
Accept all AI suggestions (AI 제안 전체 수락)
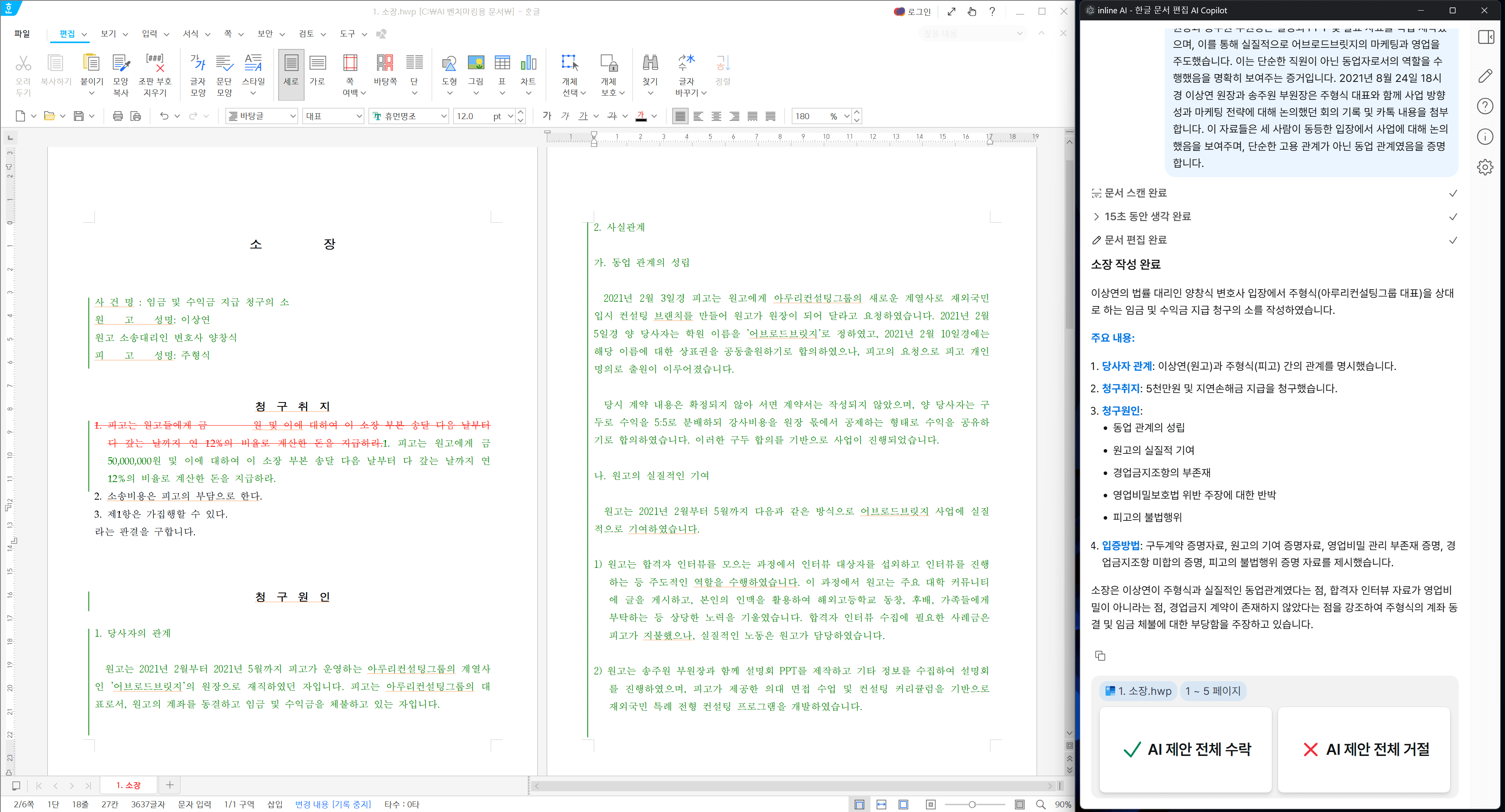tap(1185, 750)
